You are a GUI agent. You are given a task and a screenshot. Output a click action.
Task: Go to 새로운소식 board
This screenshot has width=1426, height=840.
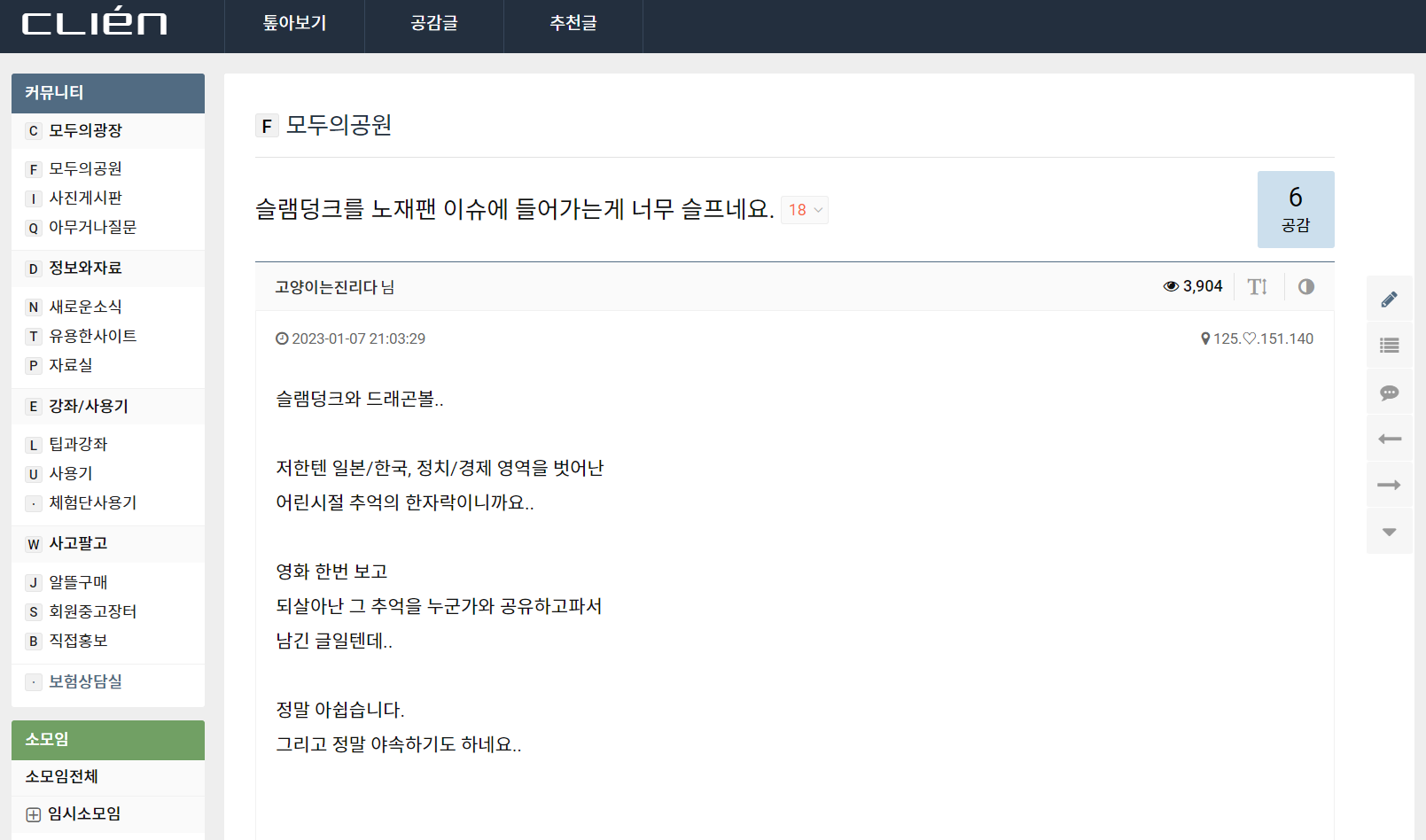click(x=85, y=307)
